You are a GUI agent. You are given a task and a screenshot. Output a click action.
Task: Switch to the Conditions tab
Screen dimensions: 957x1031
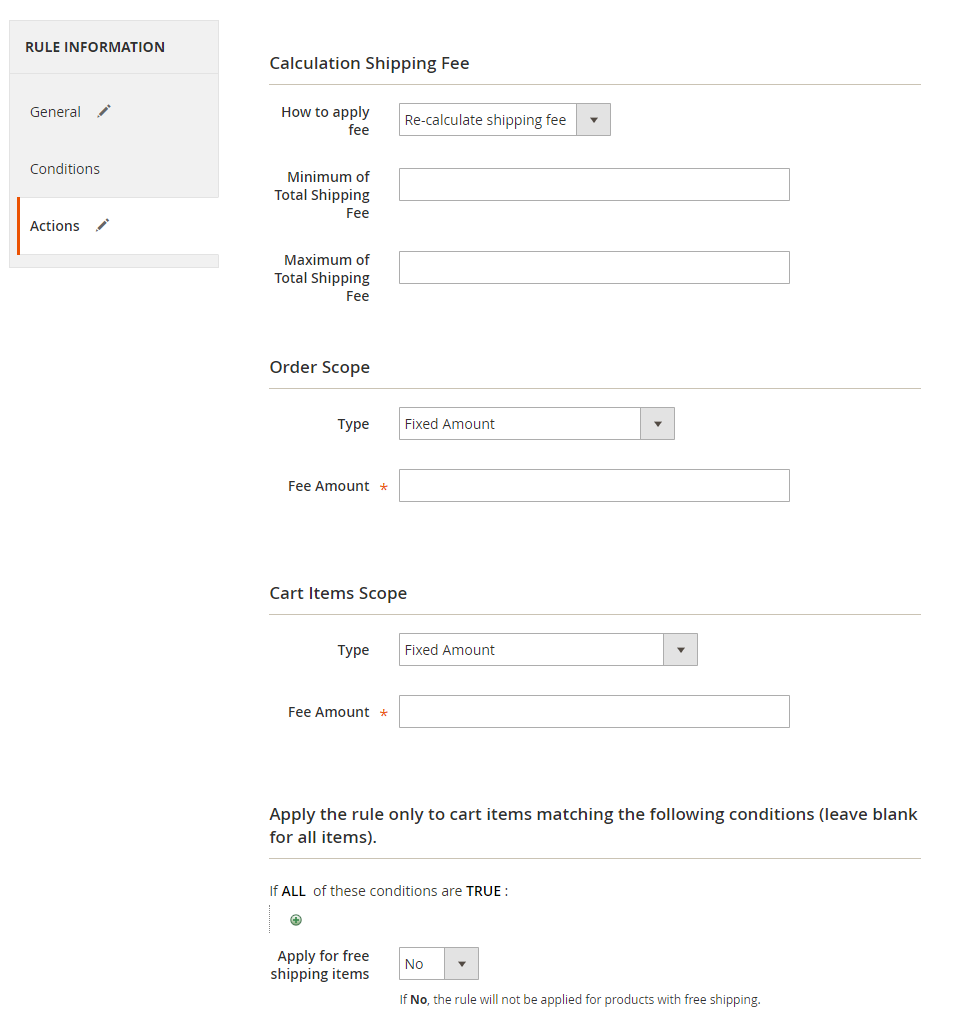click(65, 169)
